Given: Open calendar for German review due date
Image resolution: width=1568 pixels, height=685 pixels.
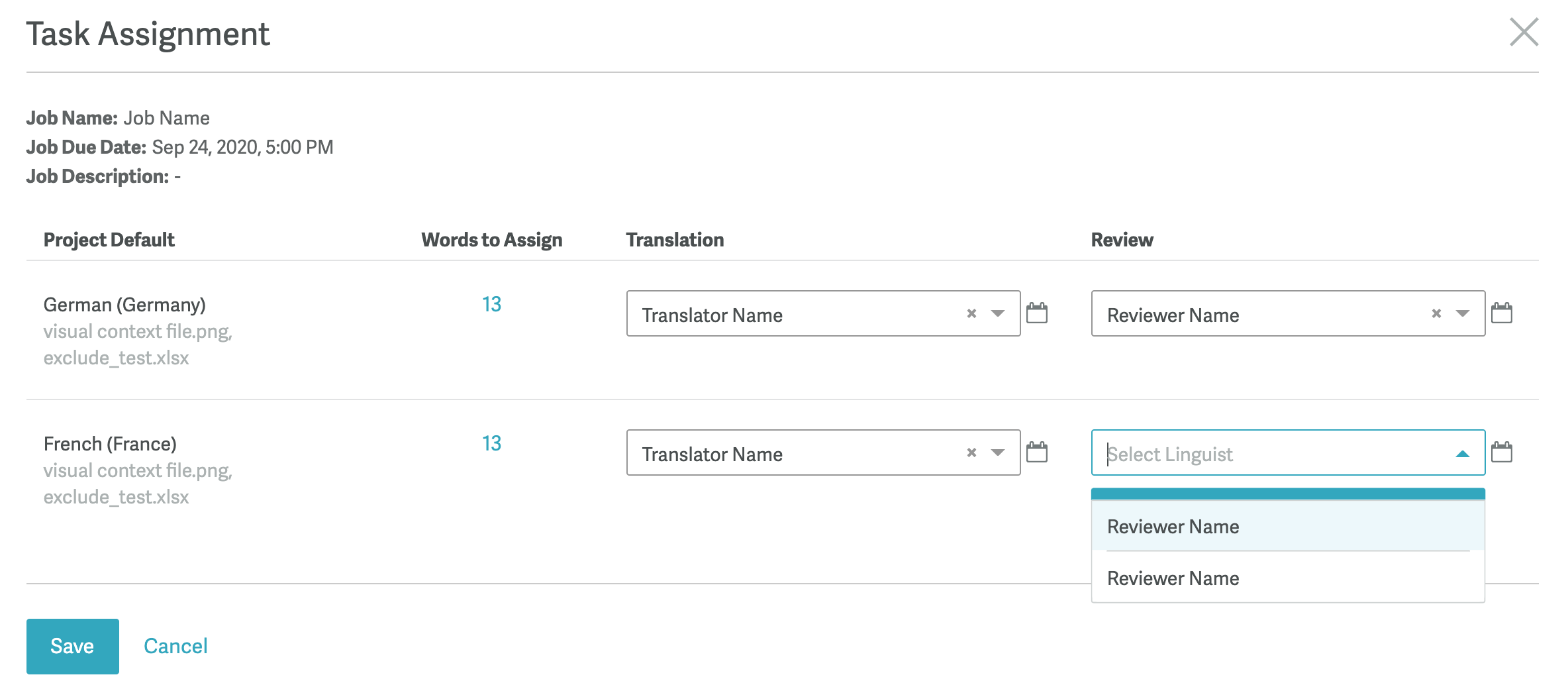Looking at the screenshot, I should (x=1502, y=313).
